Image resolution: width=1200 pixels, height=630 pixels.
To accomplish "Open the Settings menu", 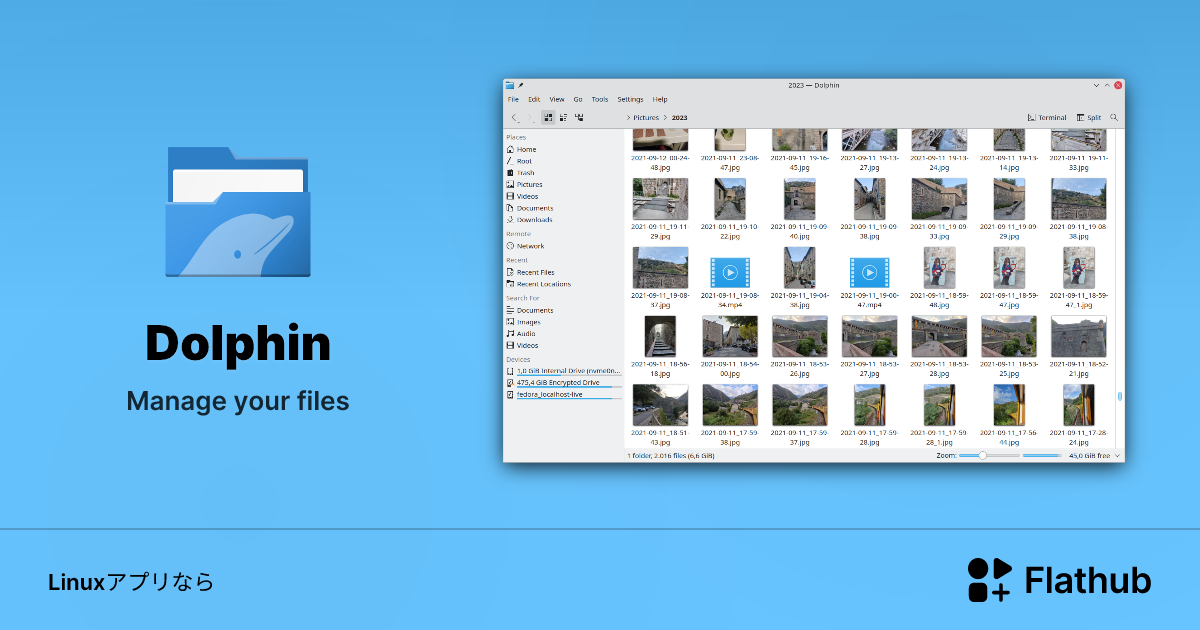I will (630, 99).
